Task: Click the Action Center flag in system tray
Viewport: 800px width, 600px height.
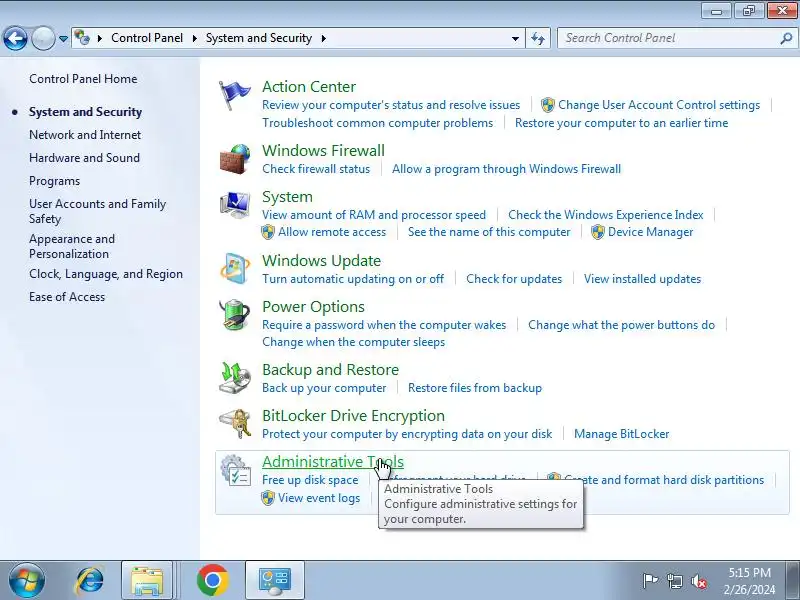Action: [649, 581]
